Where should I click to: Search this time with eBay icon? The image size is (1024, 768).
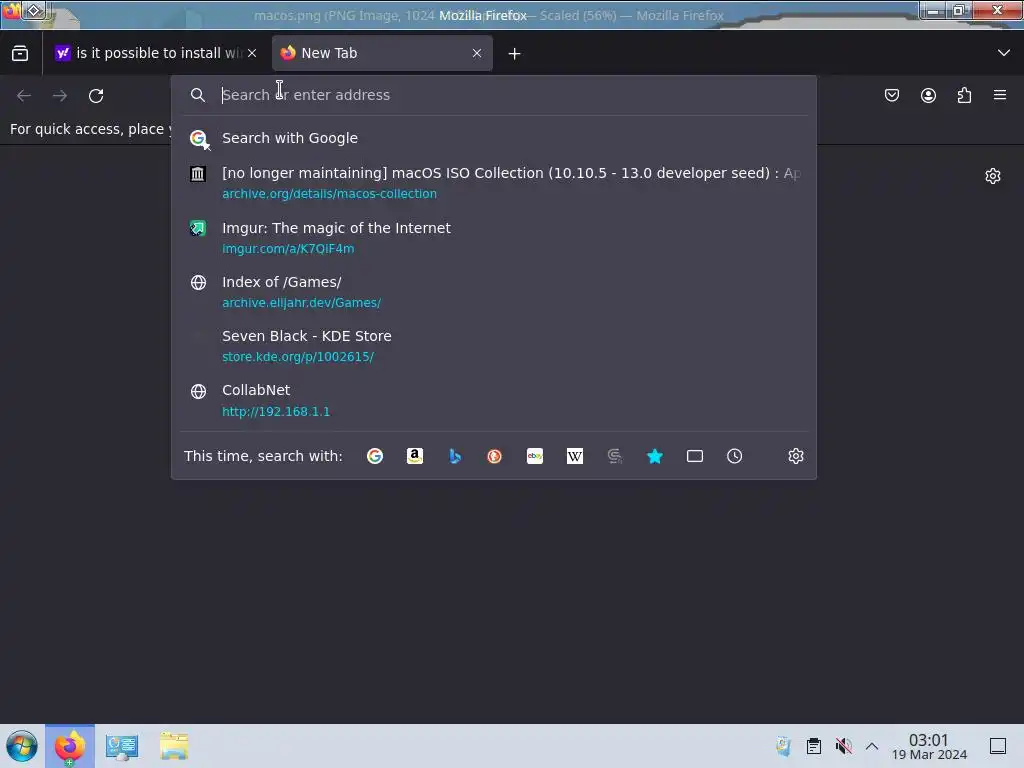tap(535, 456)
